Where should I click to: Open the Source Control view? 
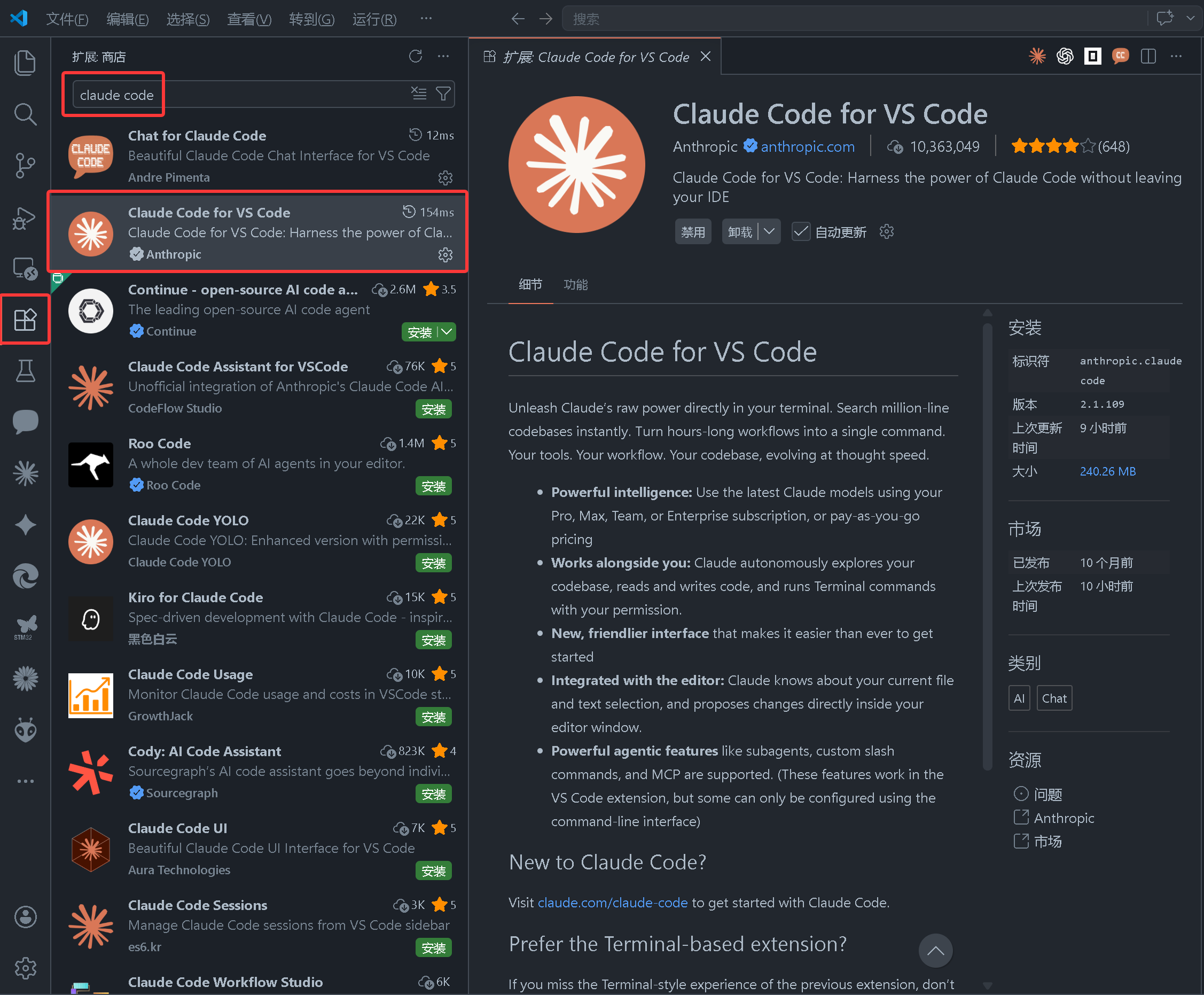(x=25, y=166)
